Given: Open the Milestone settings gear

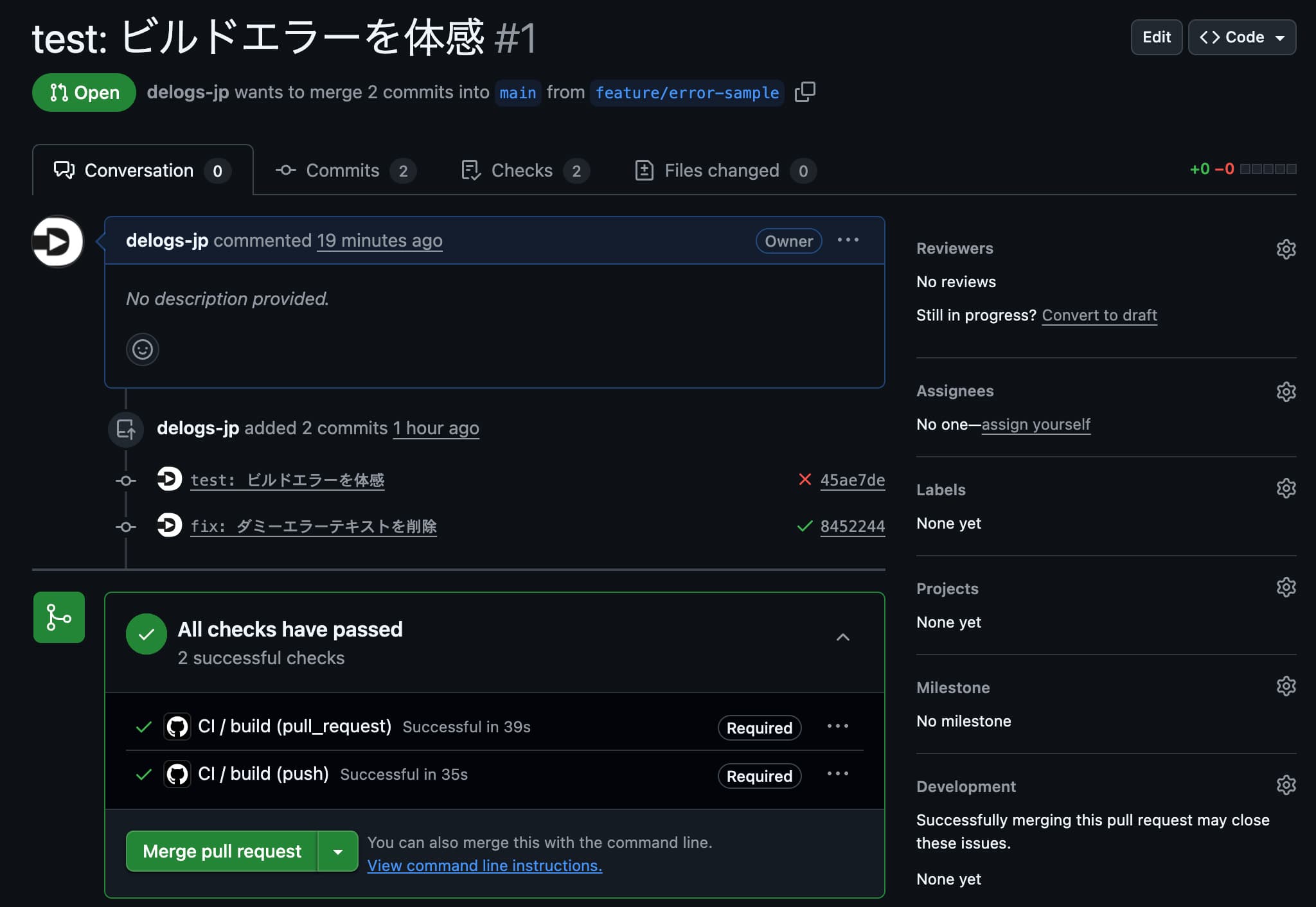Looking at the screenshot, I should pyautogui.click(x=1286, y=686).
